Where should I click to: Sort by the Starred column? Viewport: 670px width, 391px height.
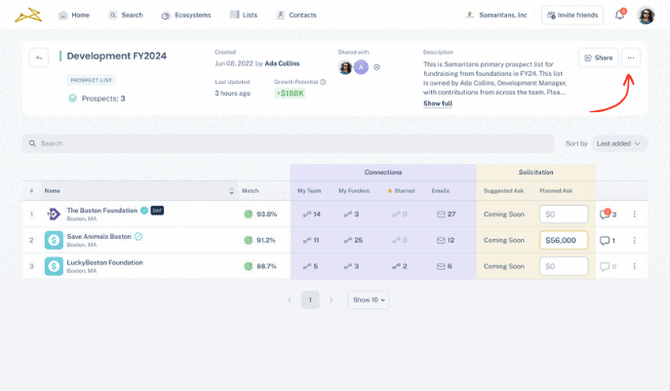coord(421,191)
